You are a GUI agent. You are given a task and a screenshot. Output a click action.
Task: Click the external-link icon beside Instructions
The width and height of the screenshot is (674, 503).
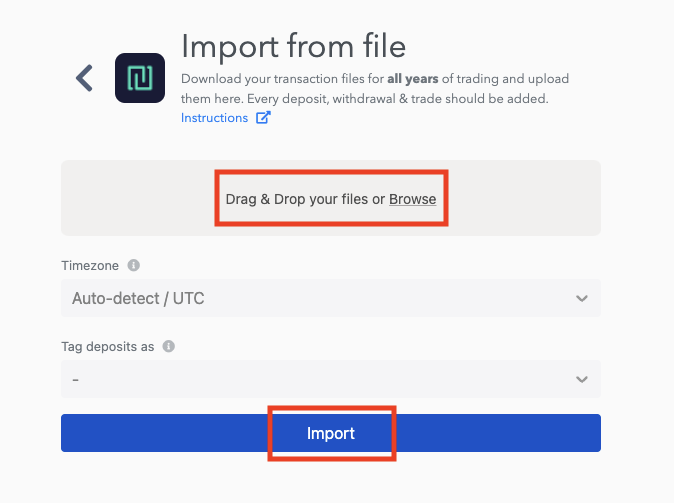pos(263,117)
